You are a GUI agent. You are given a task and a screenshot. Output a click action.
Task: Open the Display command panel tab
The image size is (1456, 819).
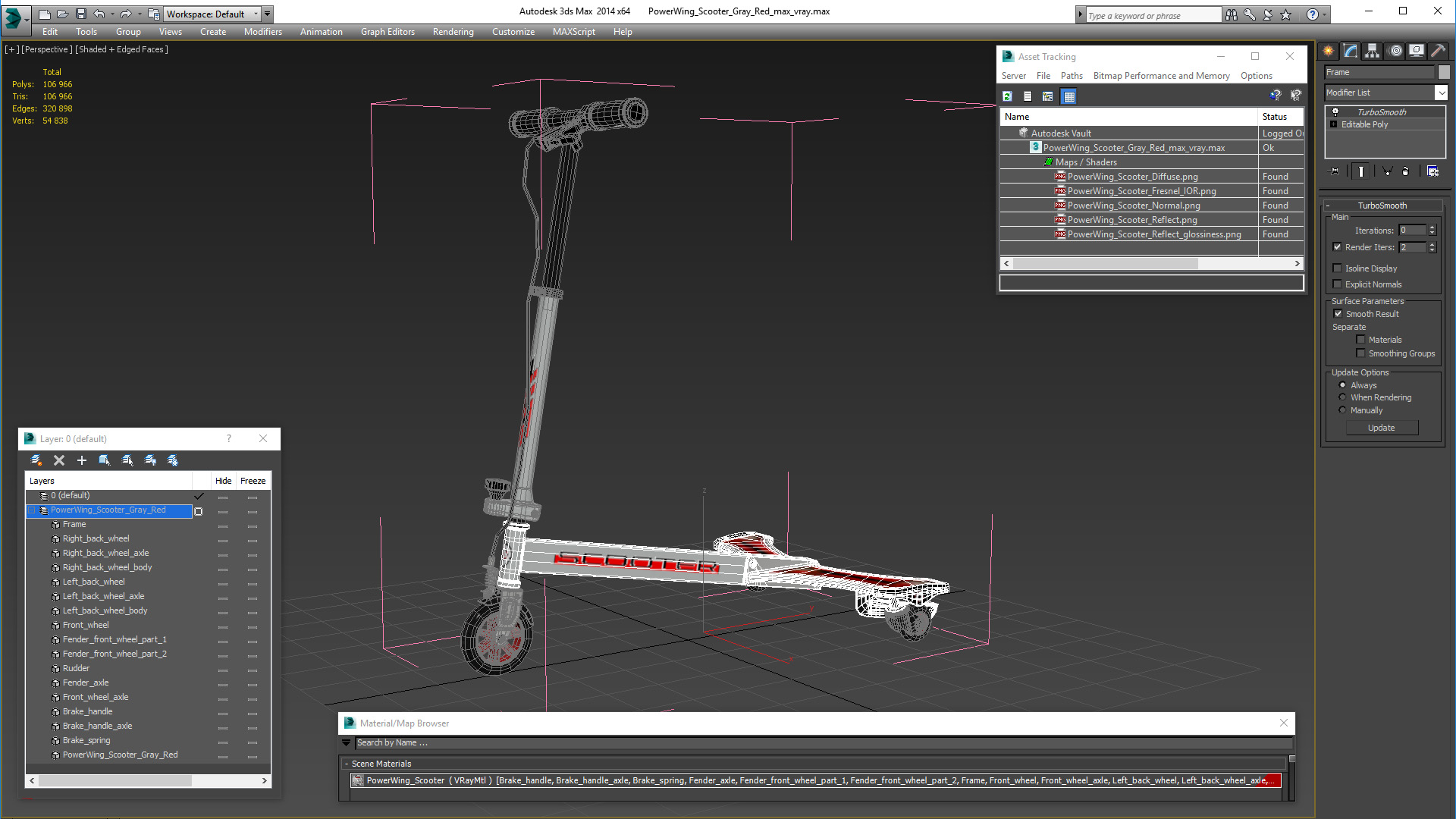[x=1417, y=51]
